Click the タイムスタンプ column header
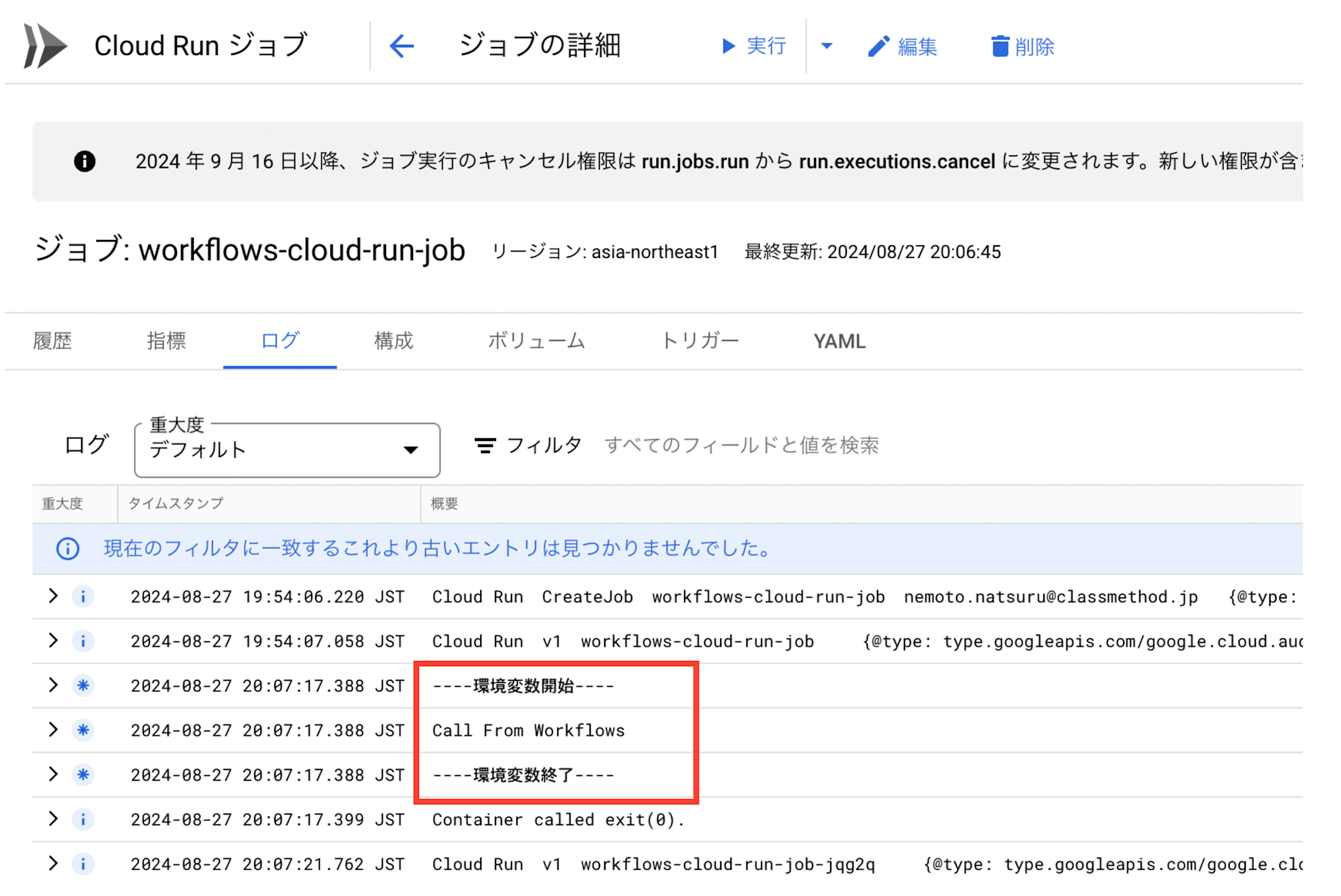Image resolution: width=1341 pixels, height=896 pixels. pyautogui.click(x=176, y=503)
